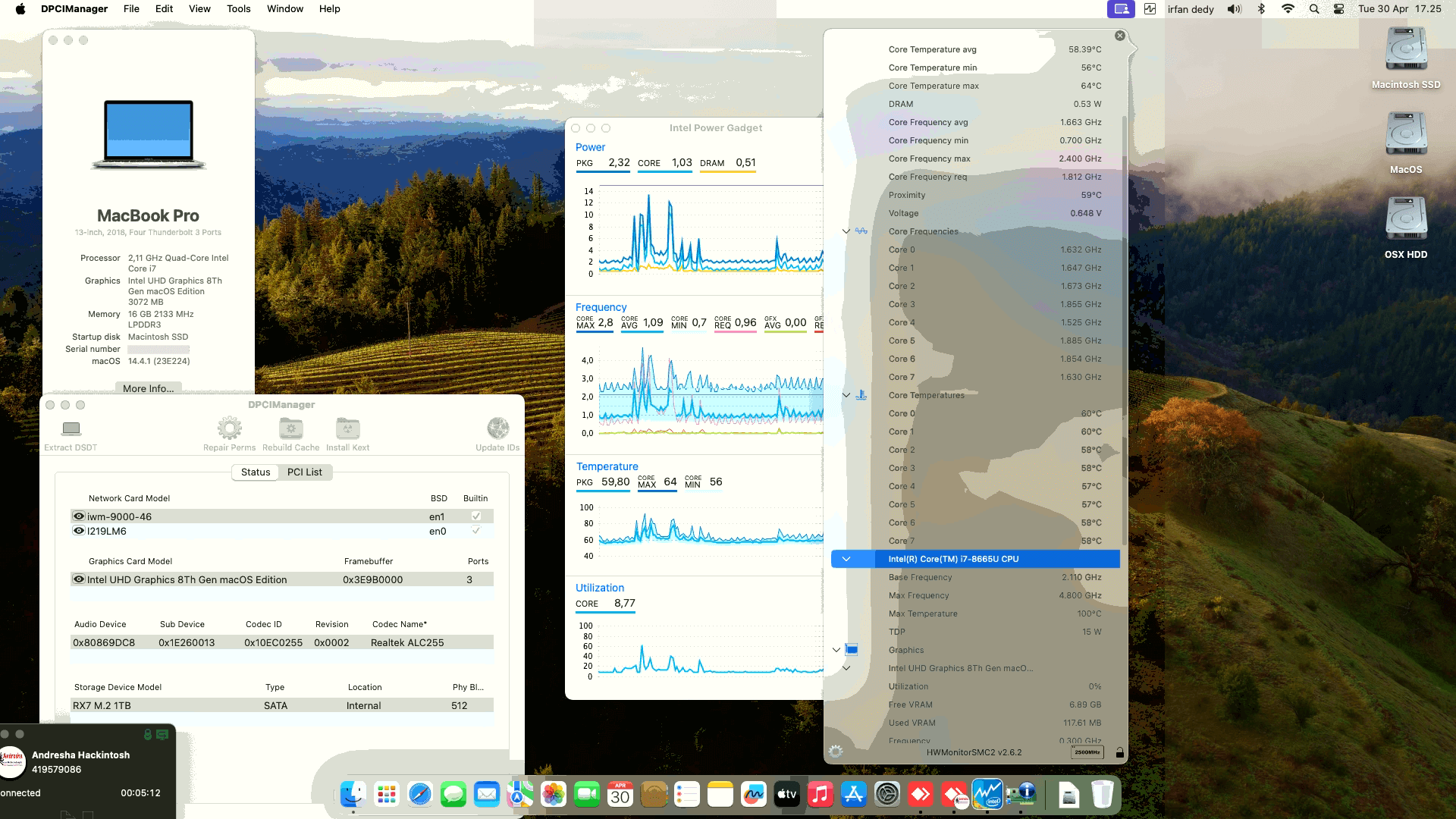Click Update IDs globe icon
The width and height of the screenshot is (1456, 819).
[497, 428]
